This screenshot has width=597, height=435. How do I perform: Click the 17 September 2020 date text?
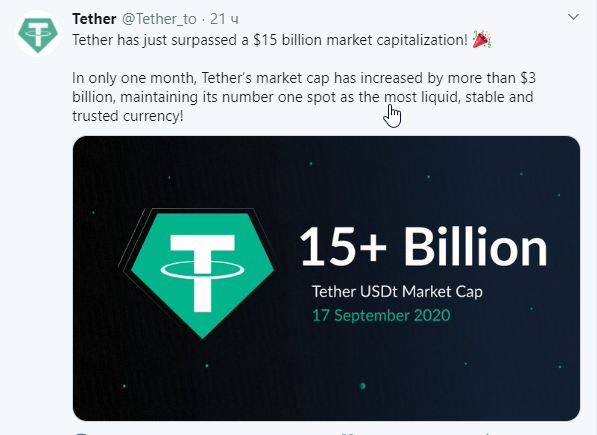point(381,315)
